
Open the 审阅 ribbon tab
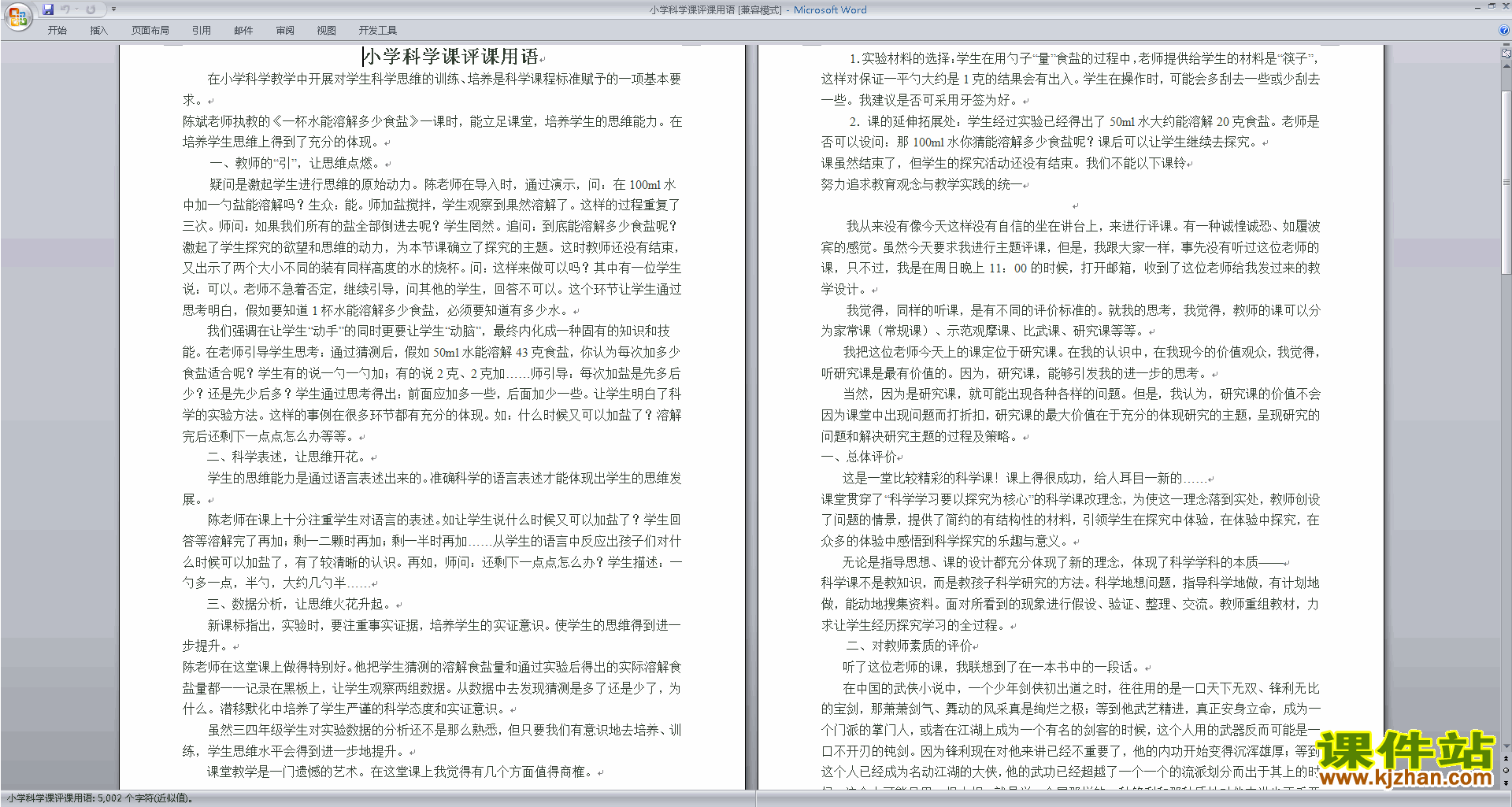[x=285, y=31]
